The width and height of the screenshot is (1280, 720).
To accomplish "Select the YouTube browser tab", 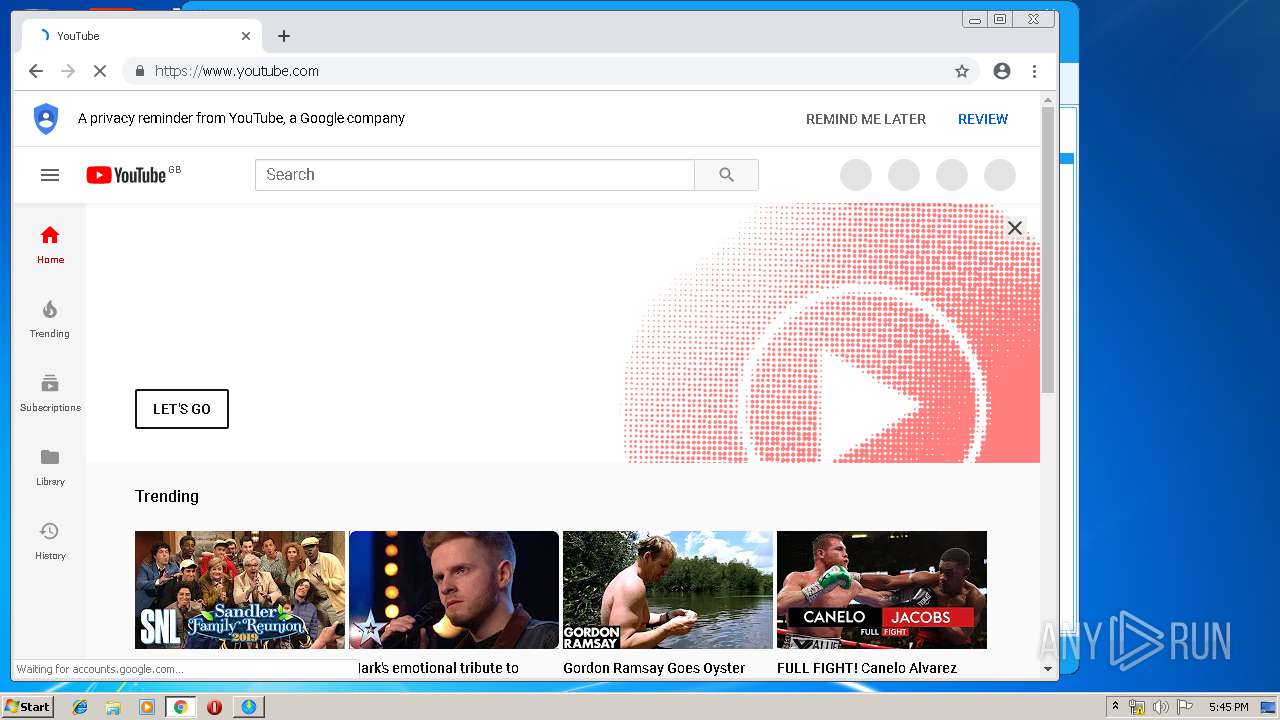I will pos(142,36).
